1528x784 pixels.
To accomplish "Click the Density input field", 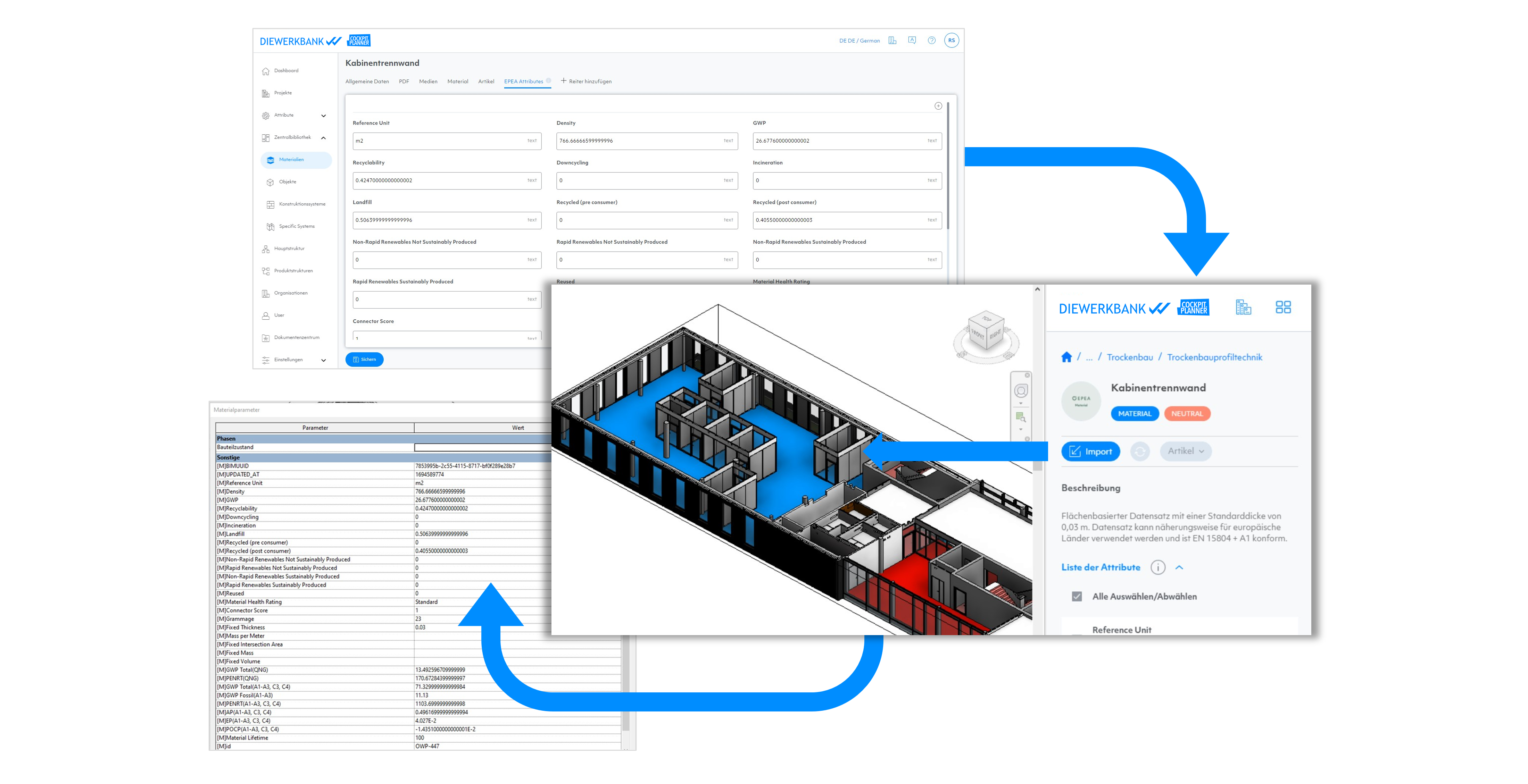I will coord(647,141).
